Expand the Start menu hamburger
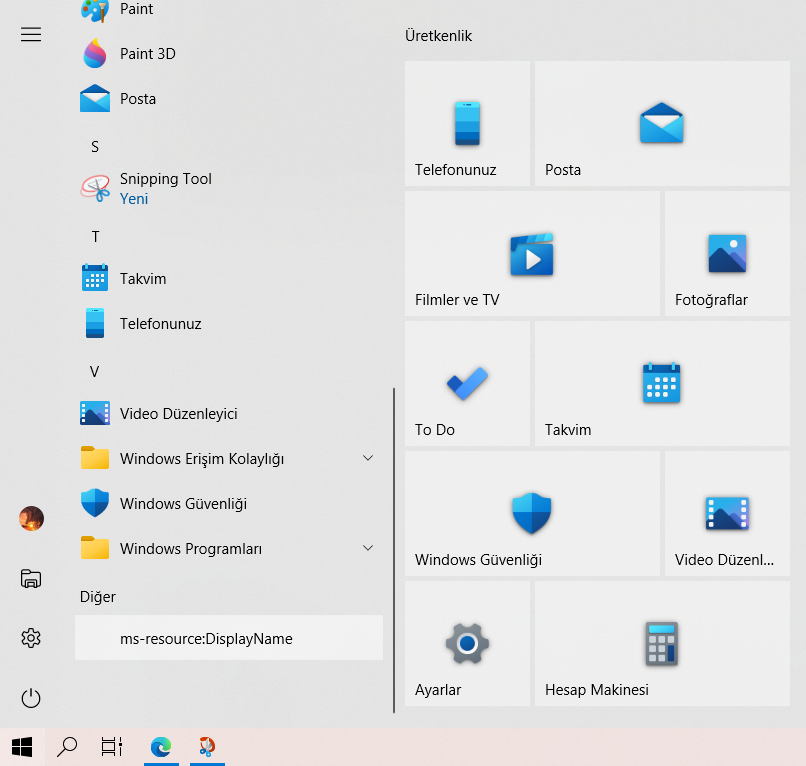The width and height of the screenshot is (806, 766). [31, 34]
